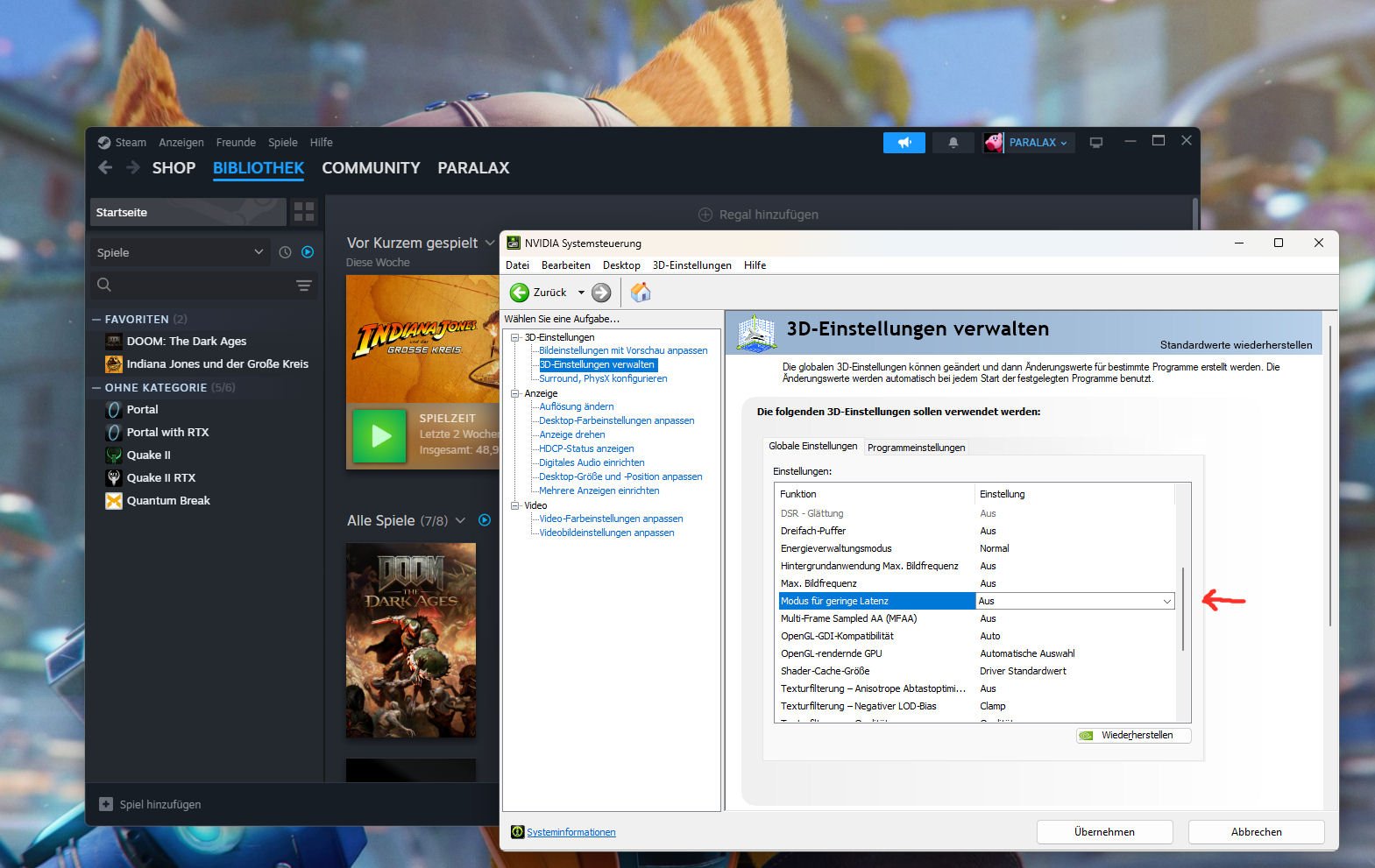Collapse the FAVORITEN category
The image size is (1375, 868).
click(96, 320)
